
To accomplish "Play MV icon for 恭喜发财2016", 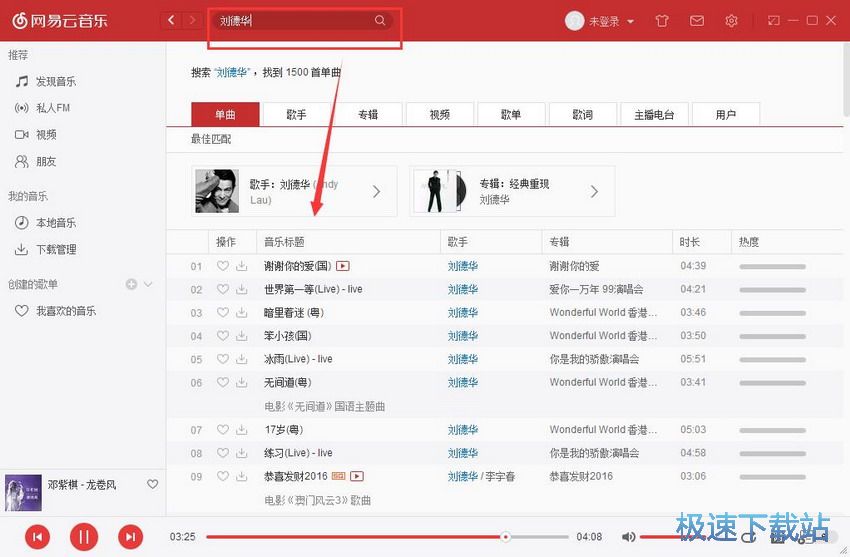I will coord(357,476).
